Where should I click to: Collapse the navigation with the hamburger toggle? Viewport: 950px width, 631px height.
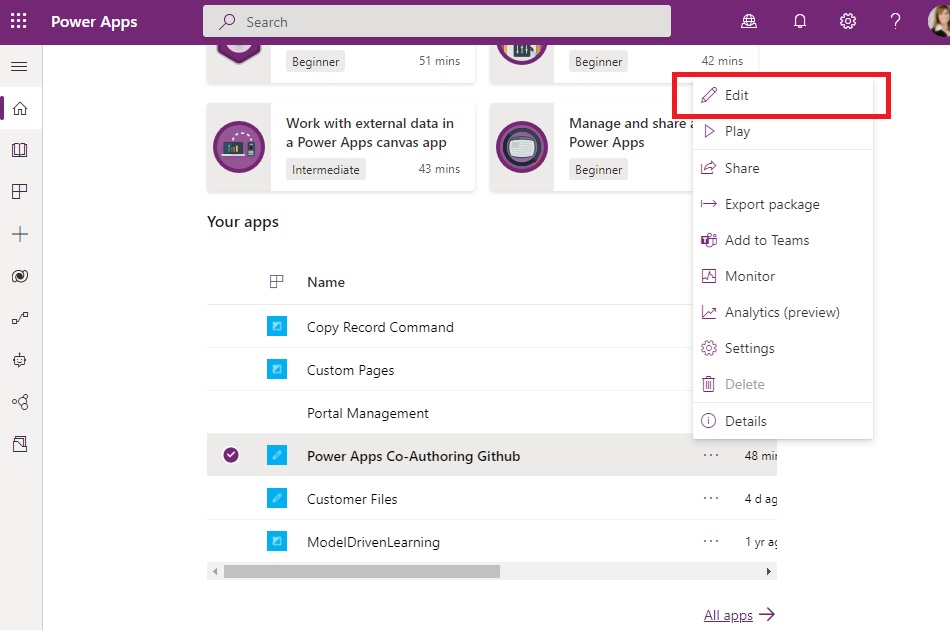[20, 68]
